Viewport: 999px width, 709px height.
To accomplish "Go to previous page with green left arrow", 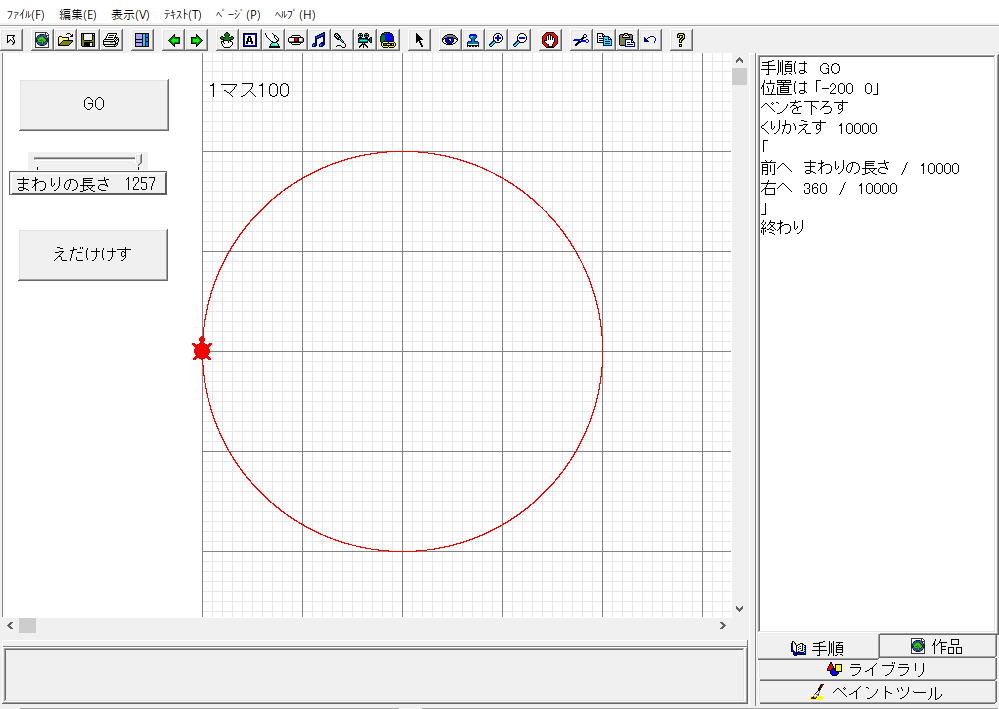I will (x=174, y=40).
